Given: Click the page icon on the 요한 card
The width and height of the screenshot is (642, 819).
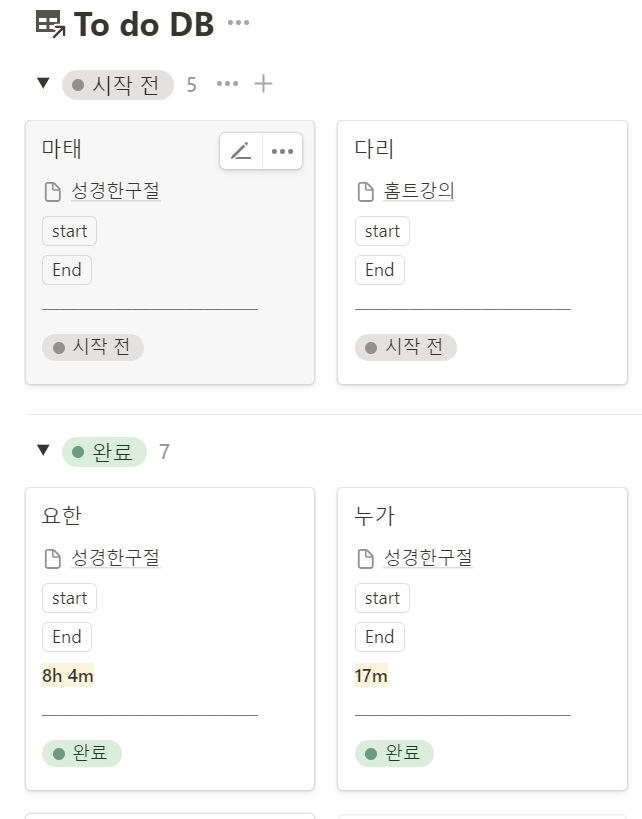Looking at the screenshot, I should pyautogui.click(x=53, y=558).
